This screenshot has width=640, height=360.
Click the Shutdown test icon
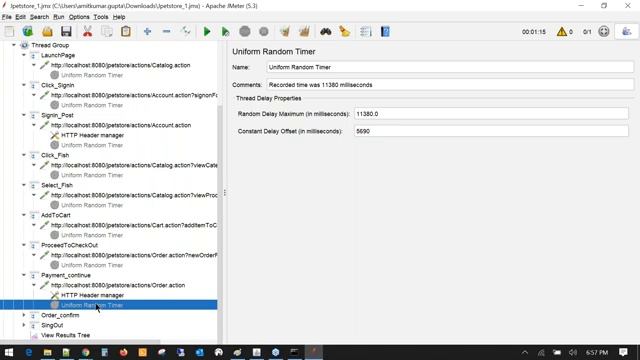point(264,31)
